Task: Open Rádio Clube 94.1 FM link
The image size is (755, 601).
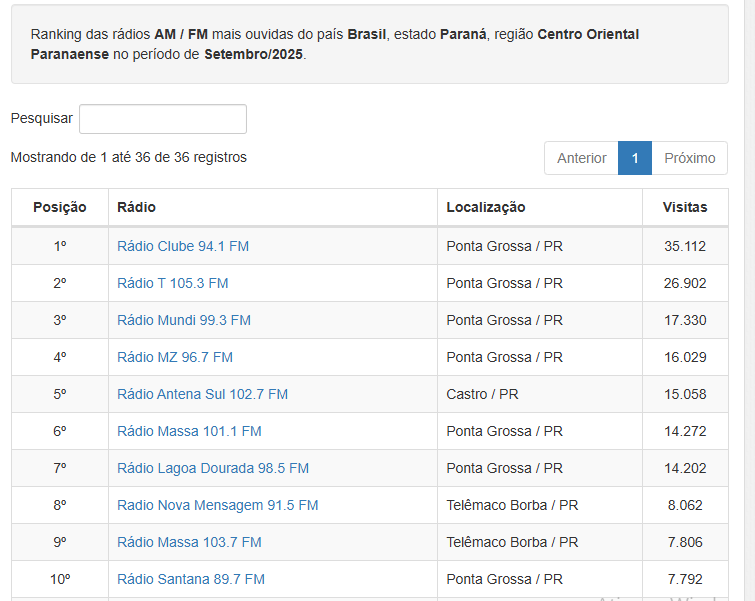Action: tap(183, 246)
